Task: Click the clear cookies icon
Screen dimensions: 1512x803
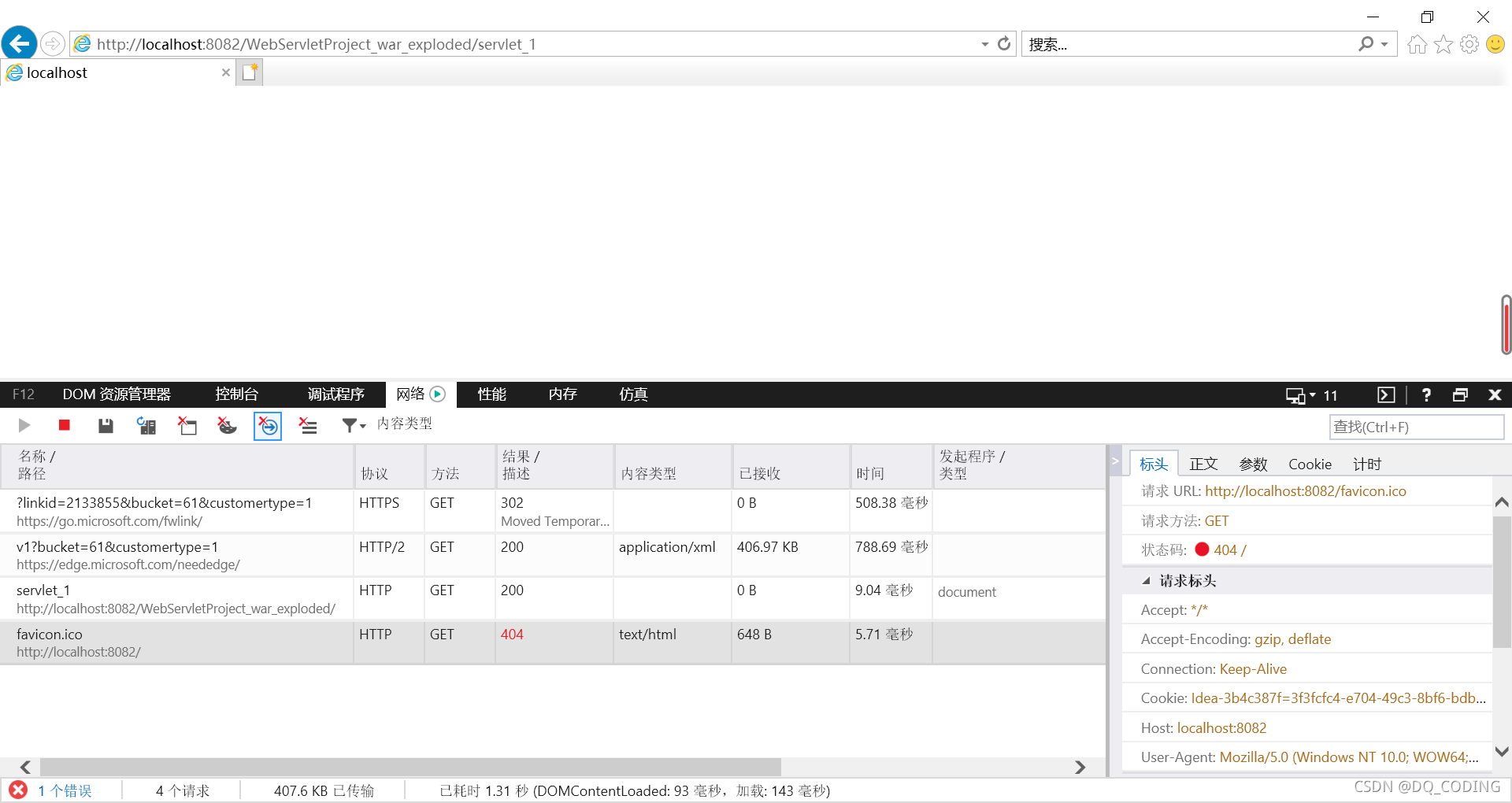Action: click(x=227, y=426)
